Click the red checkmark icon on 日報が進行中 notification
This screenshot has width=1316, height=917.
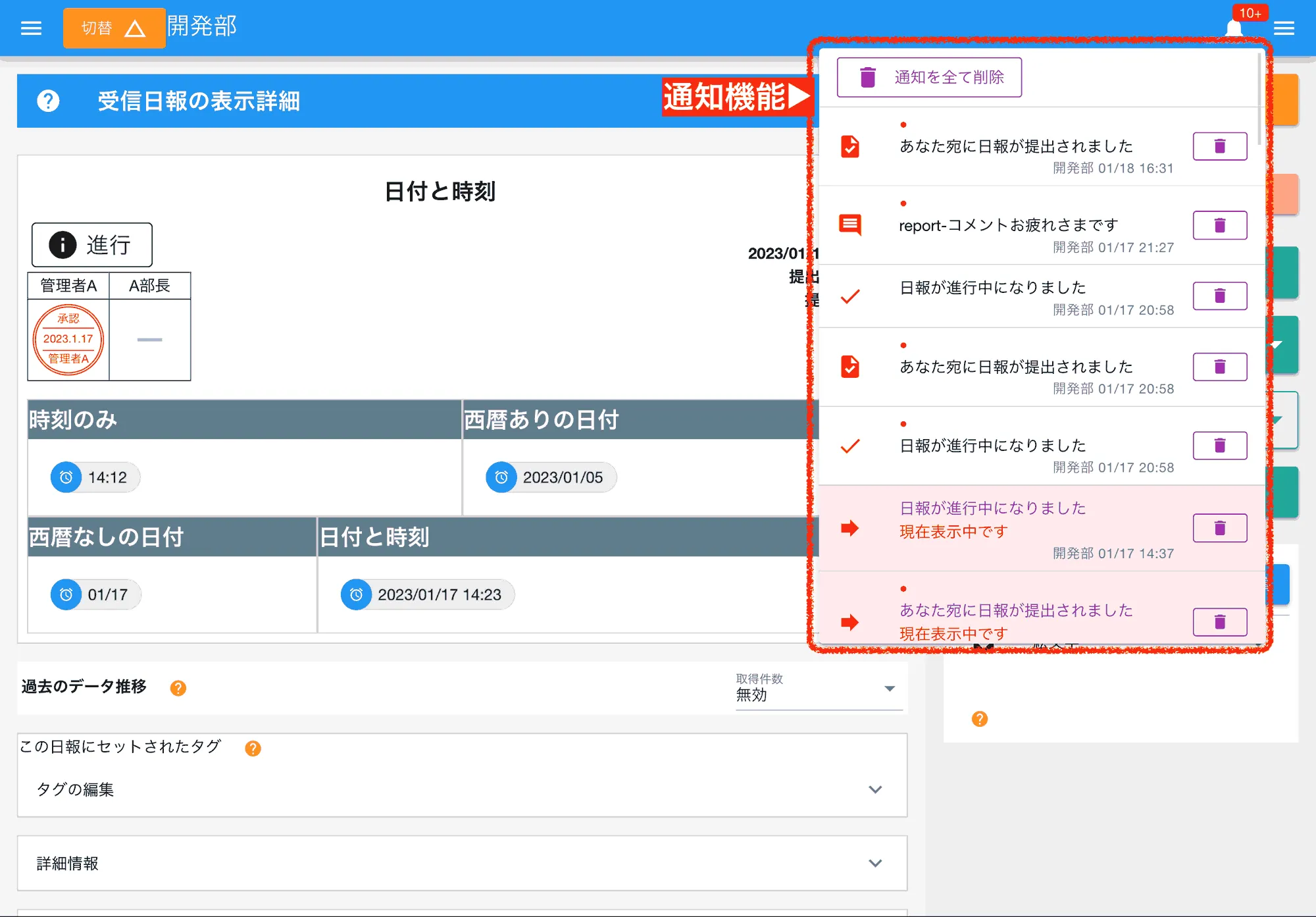[x=849, y=296]
